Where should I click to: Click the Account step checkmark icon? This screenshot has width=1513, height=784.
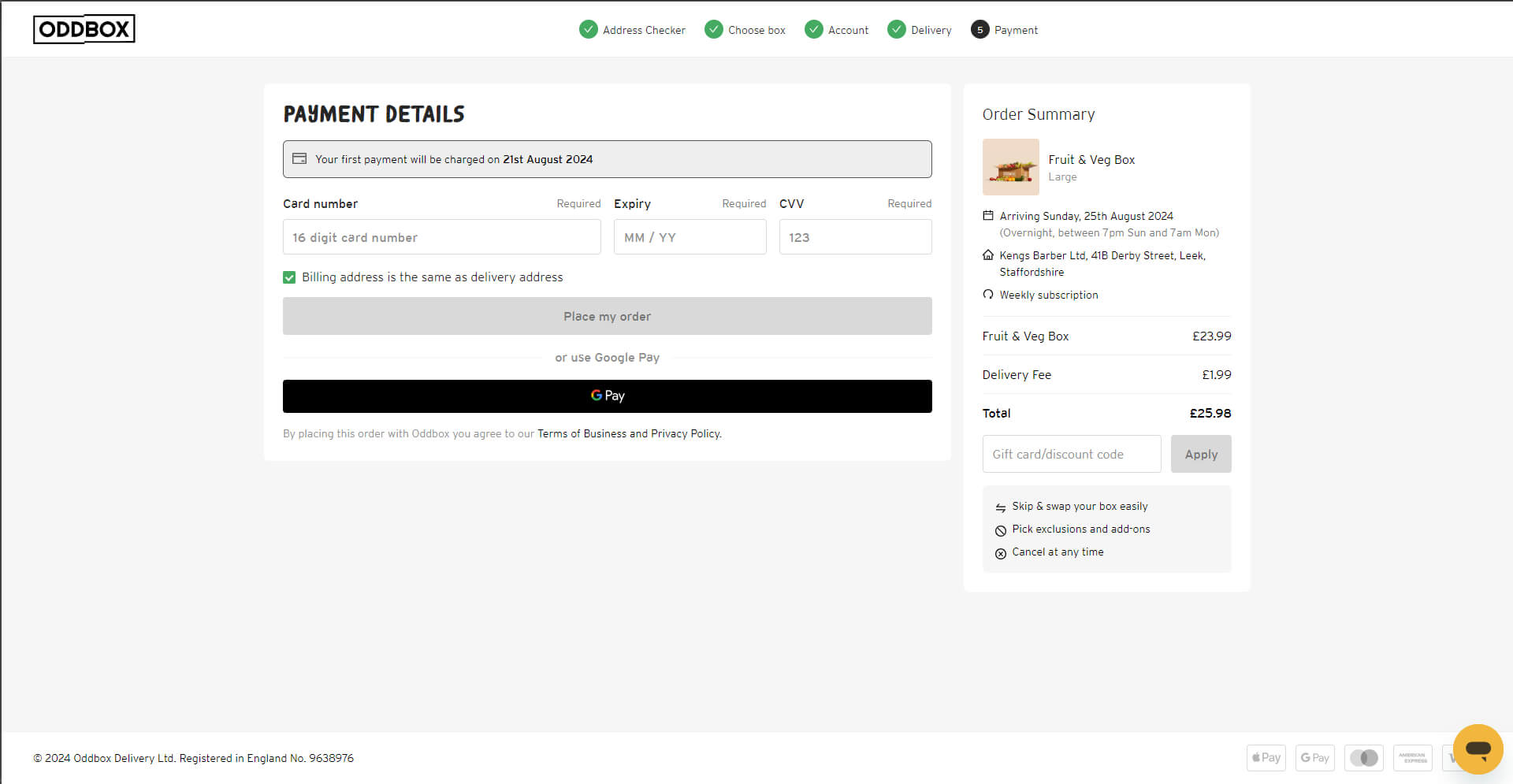pos(814,30)
